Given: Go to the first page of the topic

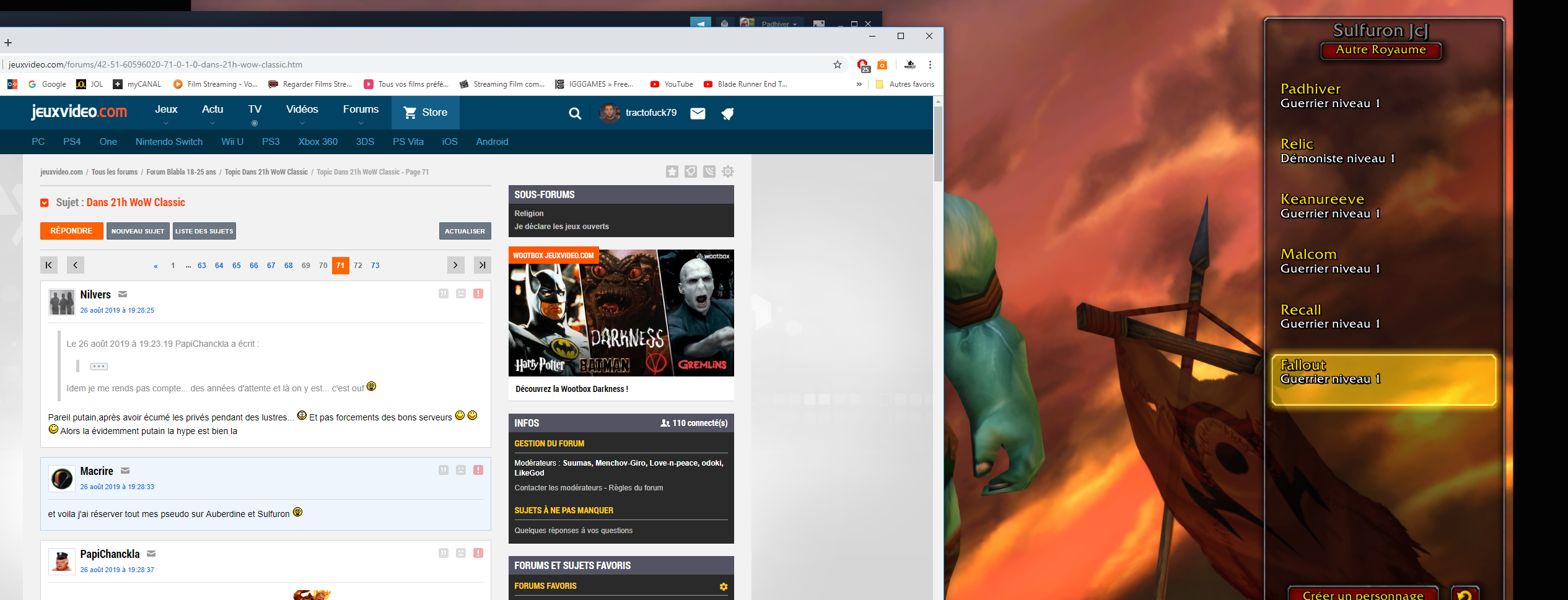Looking at the screenshot, I should point(49,265).
